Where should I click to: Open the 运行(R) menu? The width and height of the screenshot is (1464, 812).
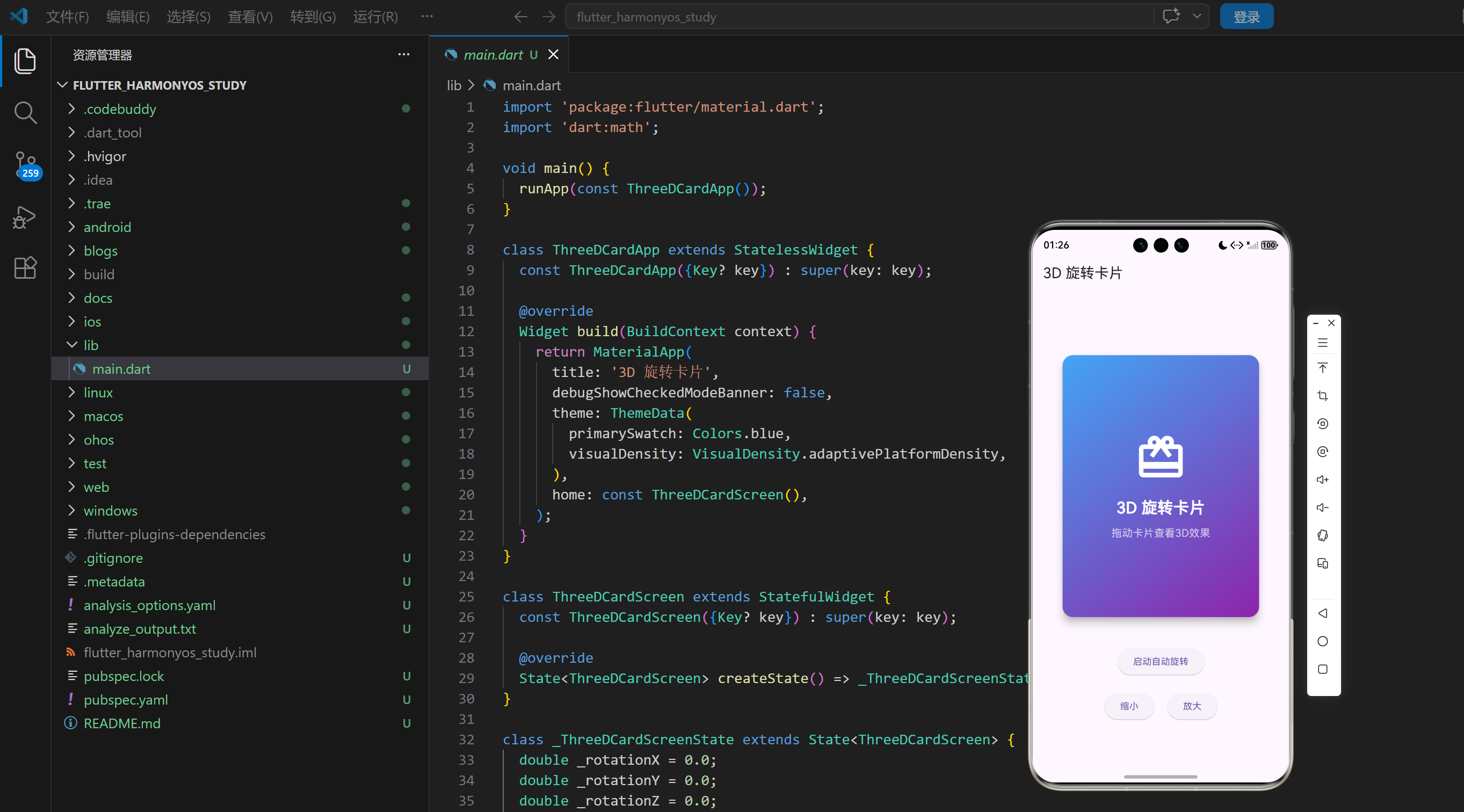375,17
